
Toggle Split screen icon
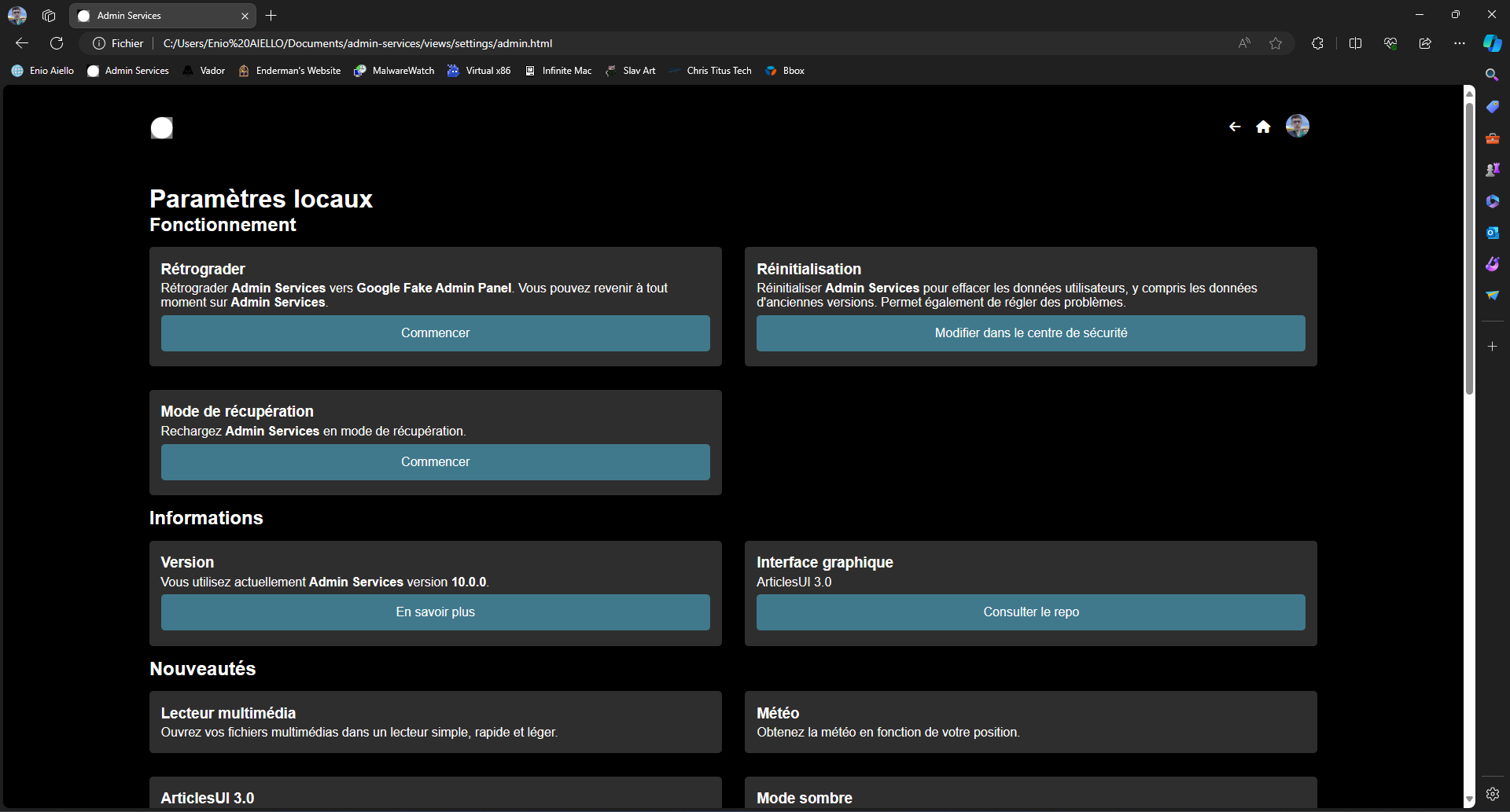pyautogui.click(x=1355, y=43)
